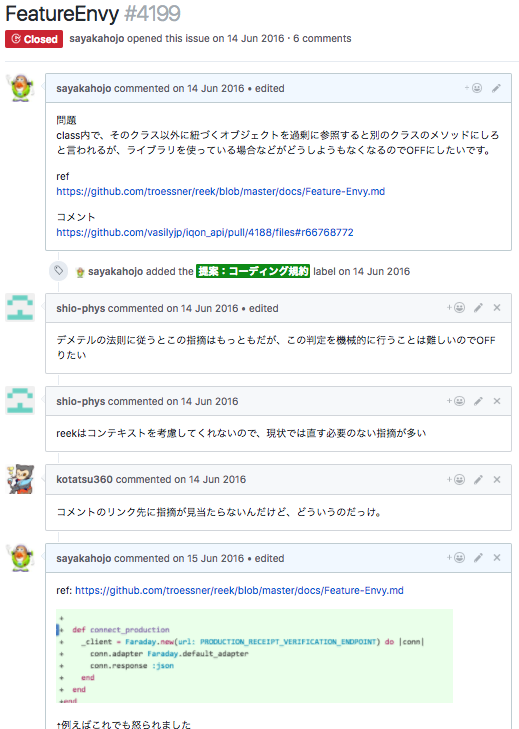Click 'on 15 Jun 2016' timestamp
Image resolution: width=519 pixels, height=729 pixels.
[x=208, y=558]
